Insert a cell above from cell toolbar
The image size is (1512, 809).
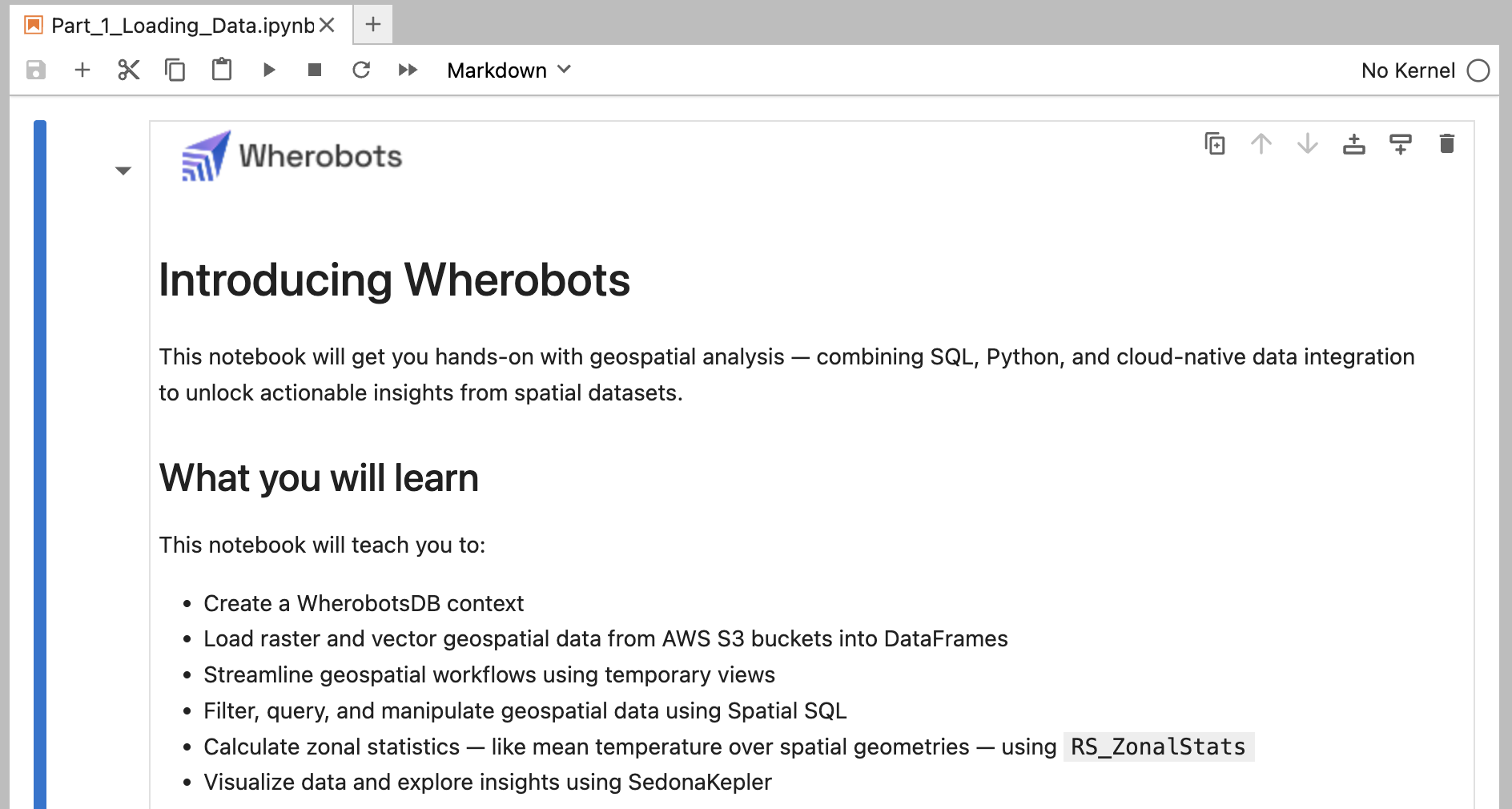1354,144
